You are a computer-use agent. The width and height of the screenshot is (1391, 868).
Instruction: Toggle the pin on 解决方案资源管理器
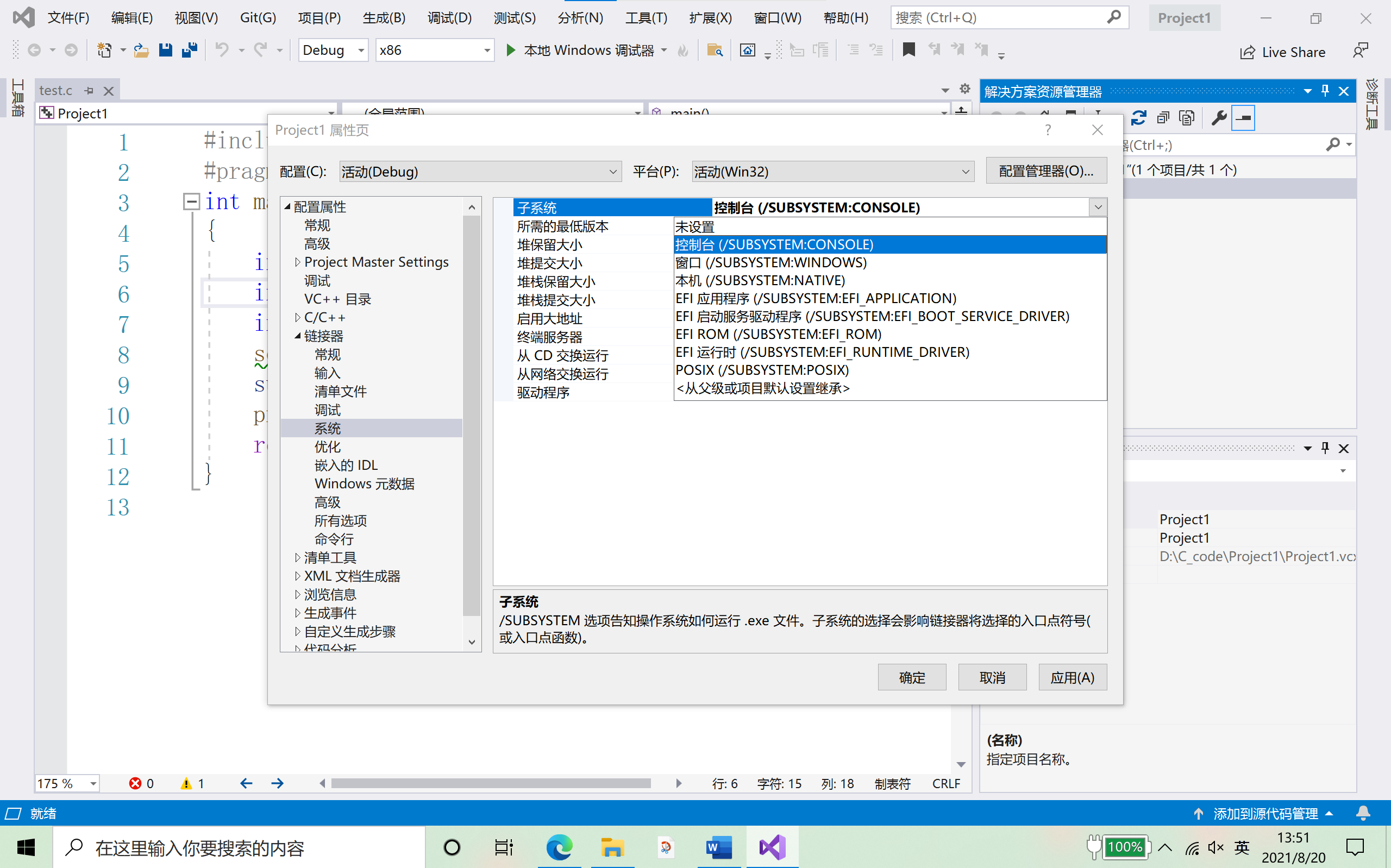click(x=1325, y=91)
